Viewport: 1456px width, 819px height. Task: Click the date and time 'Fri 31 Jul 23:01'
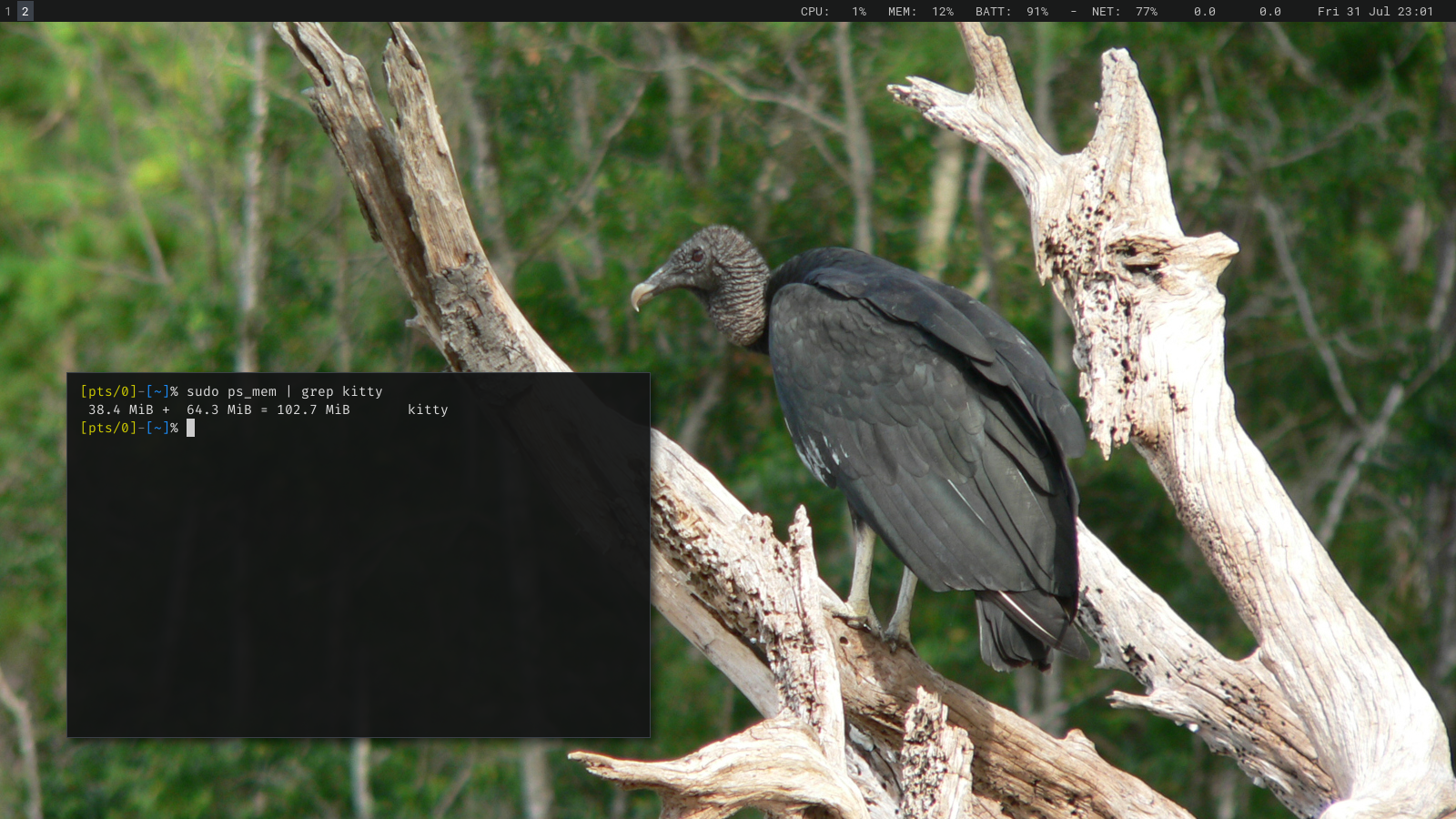pyautogui.click(x=1375, y=12)
